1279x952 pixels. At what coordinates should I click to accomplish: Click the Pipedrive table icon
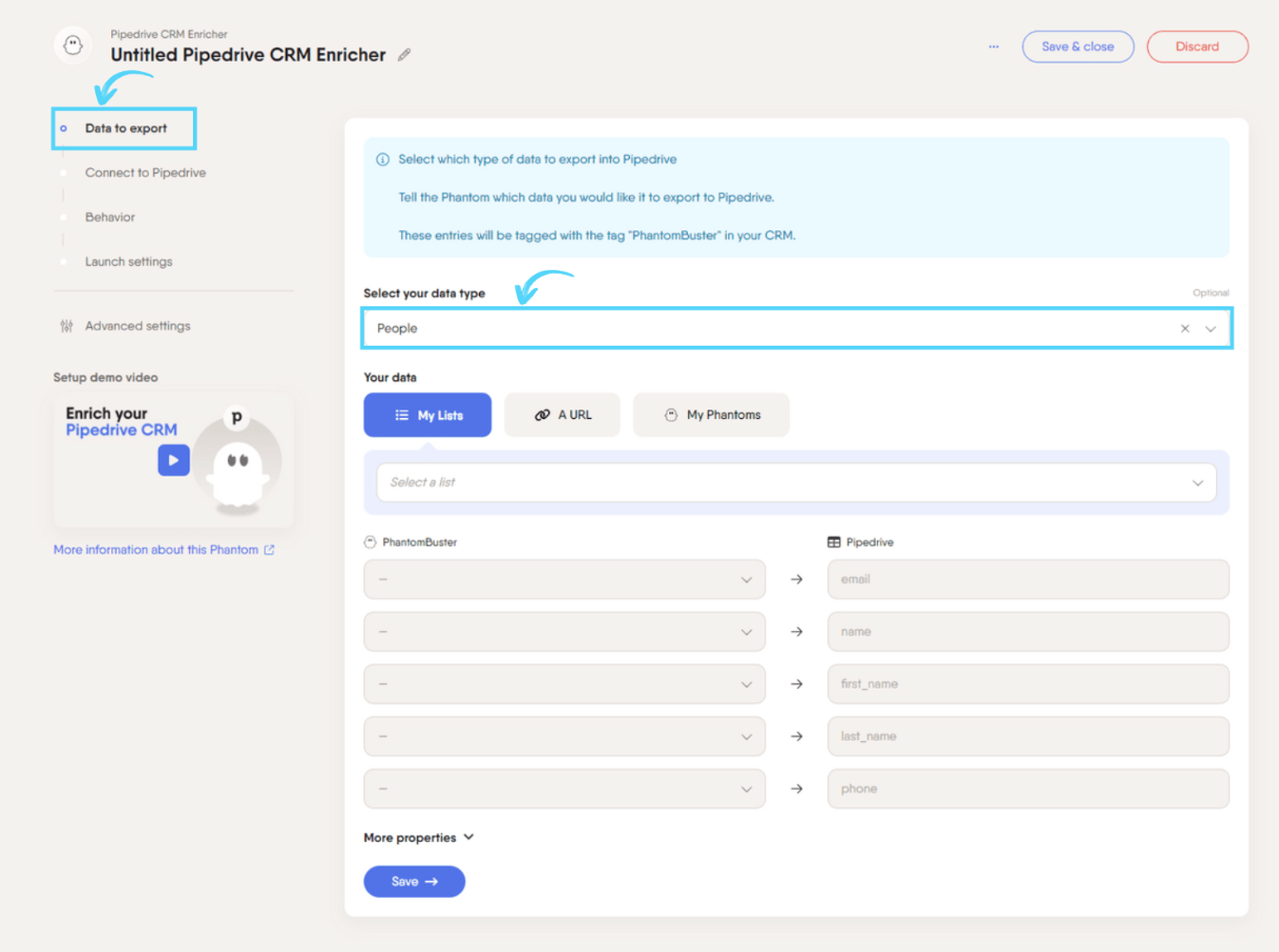833,543
